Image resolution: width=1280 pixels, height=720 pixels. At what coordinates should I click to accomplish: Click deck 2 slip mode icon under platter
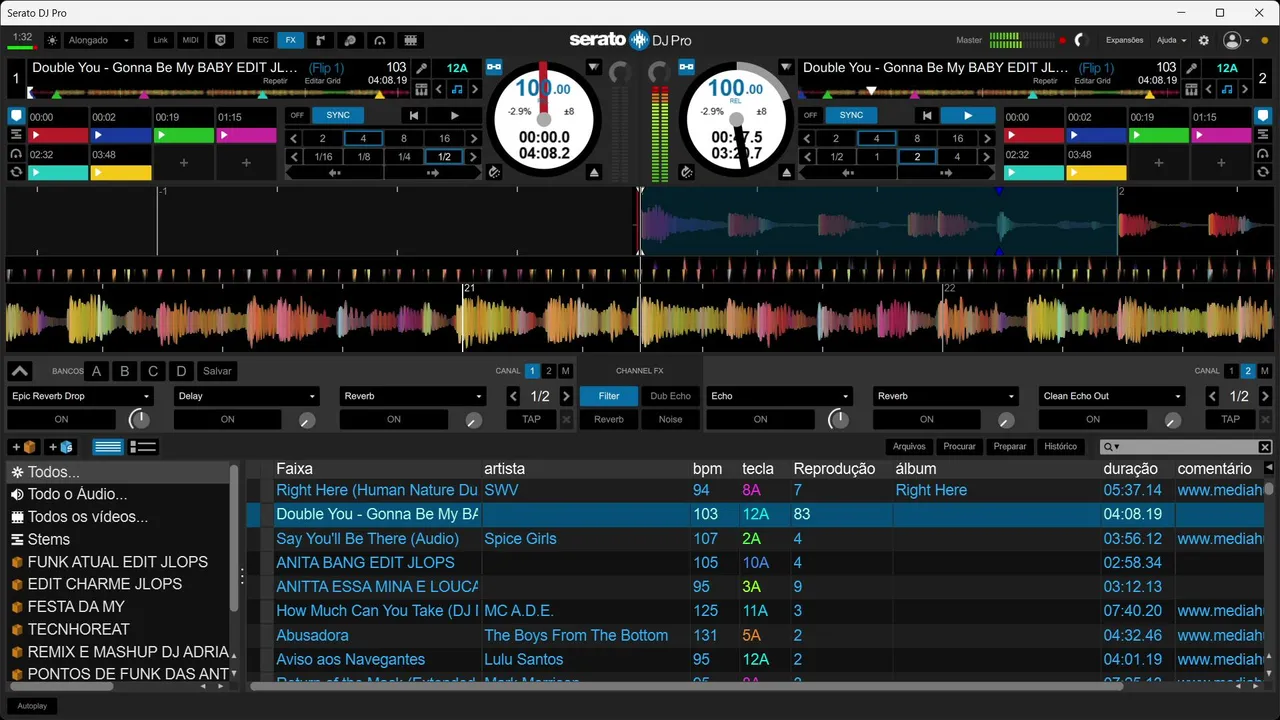point(686,172)
